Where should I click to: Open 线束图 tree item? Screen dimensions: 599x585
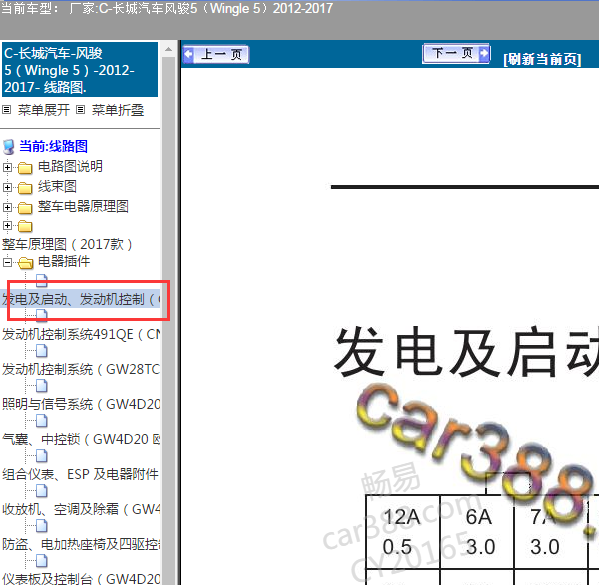tap(57, 186)
